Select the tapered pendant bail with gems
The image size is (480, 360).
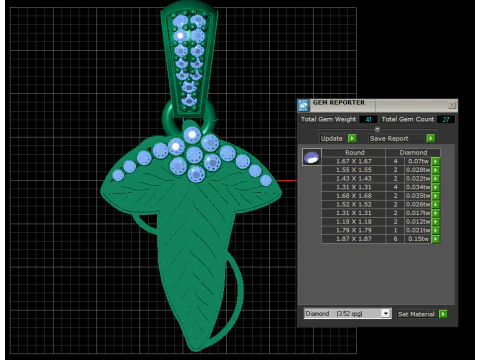point(189,58)
